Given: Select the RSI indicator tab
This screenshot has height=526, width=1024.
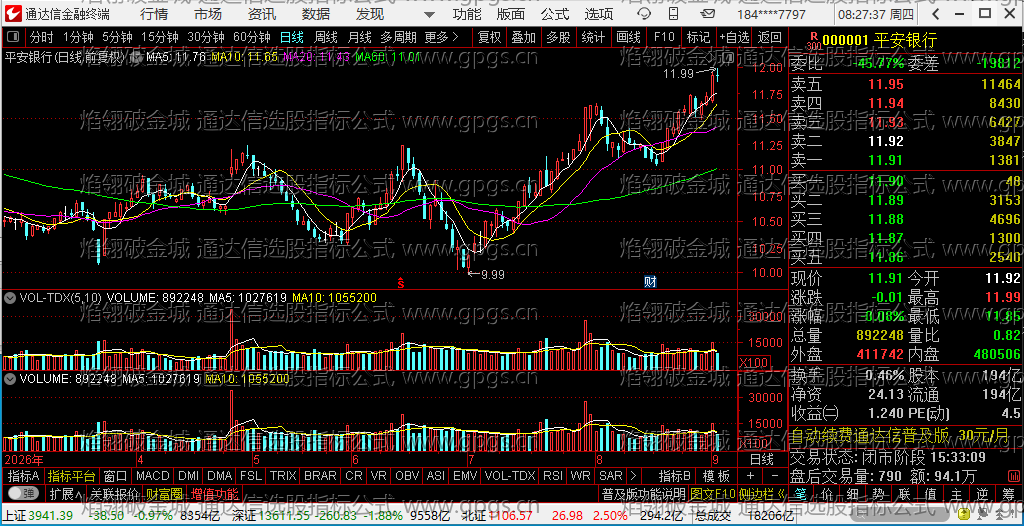Looking at the screenshot, I should point(552,475).
